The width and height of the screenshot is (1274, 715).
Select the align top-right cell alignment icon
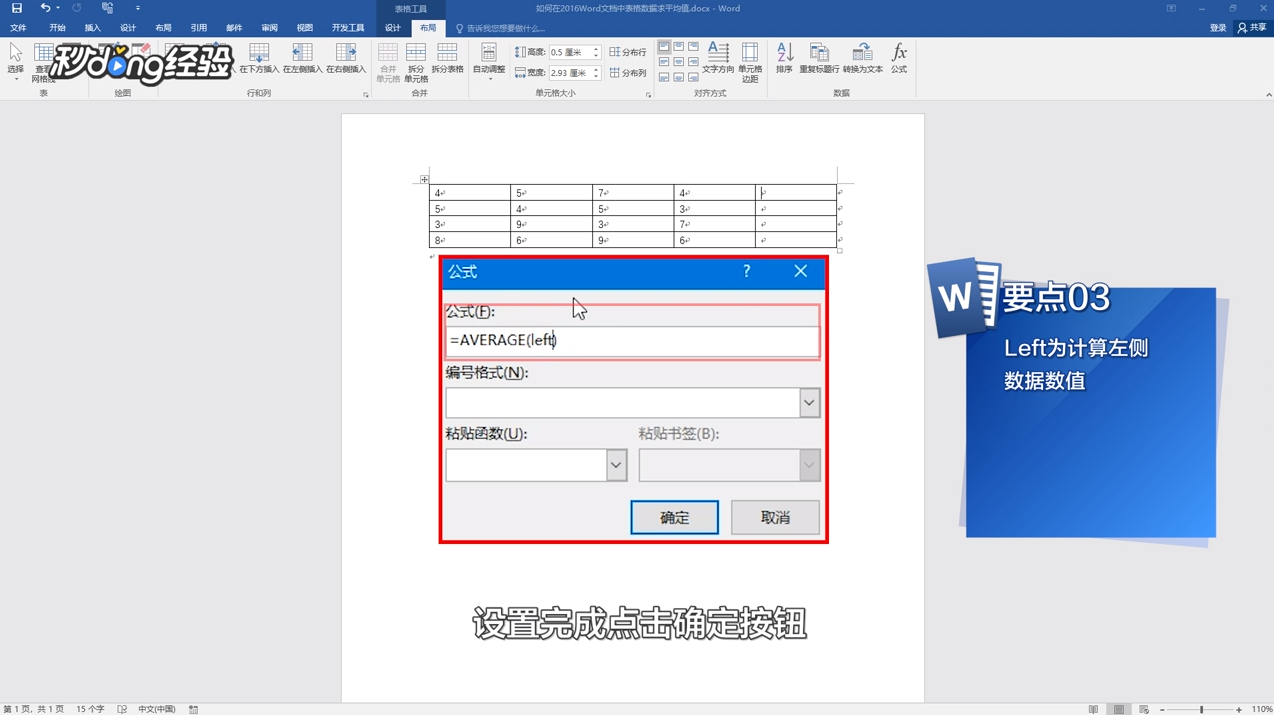693,47
